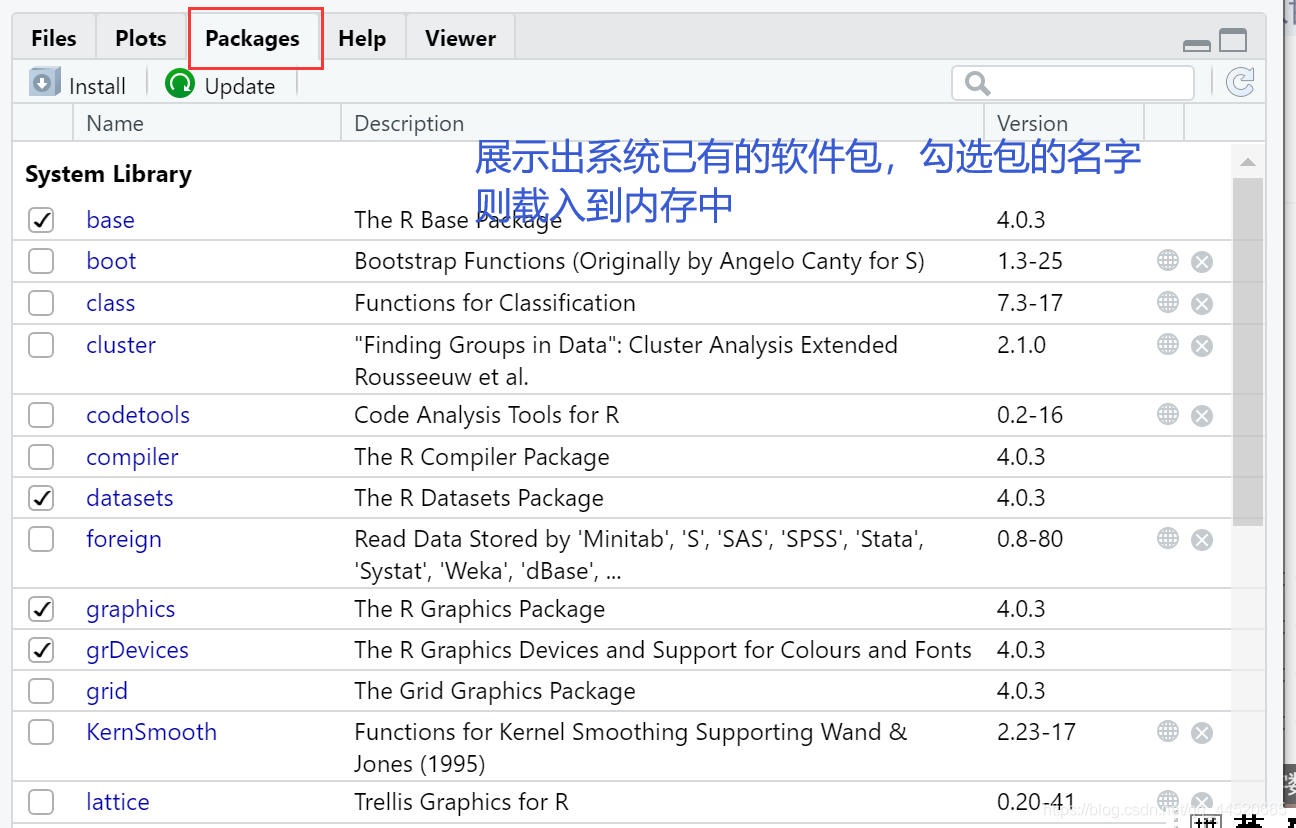Screen dimensions: 1296x828
Task: Check the boot package checkbox
Action: click(41, 262)
